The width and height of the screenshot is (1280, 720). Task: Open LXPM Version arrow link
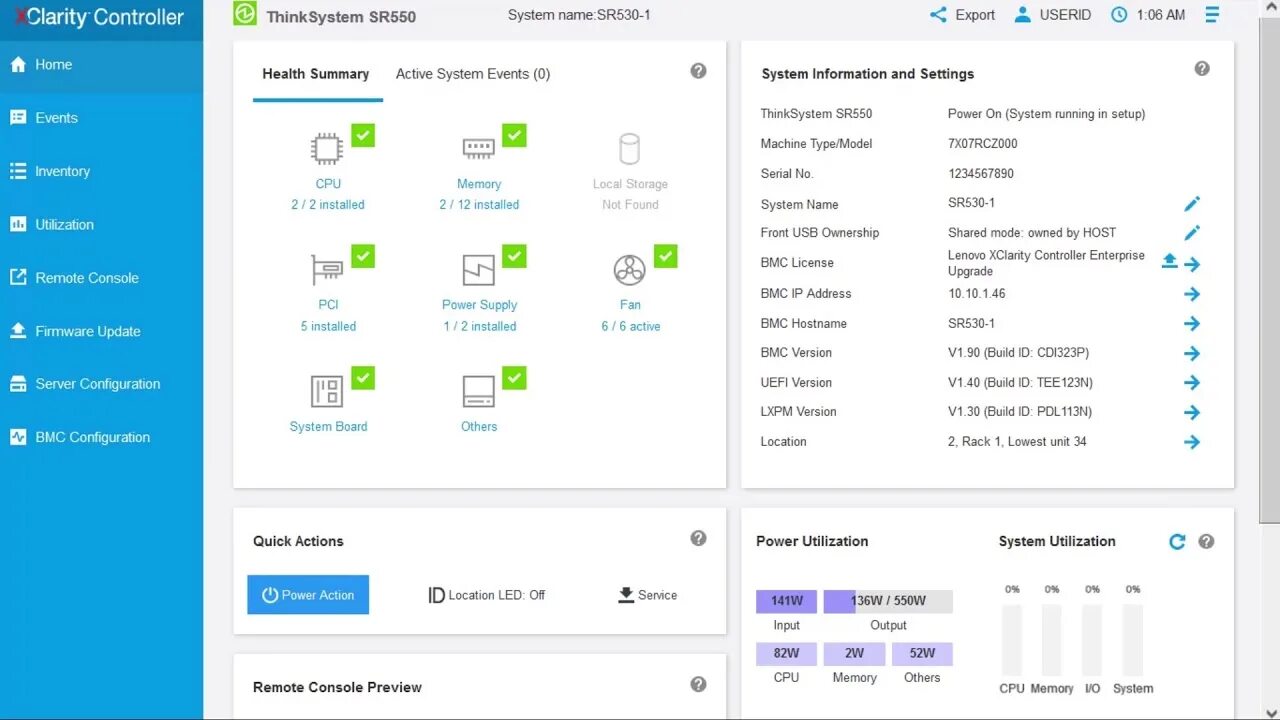(1192, 412)
